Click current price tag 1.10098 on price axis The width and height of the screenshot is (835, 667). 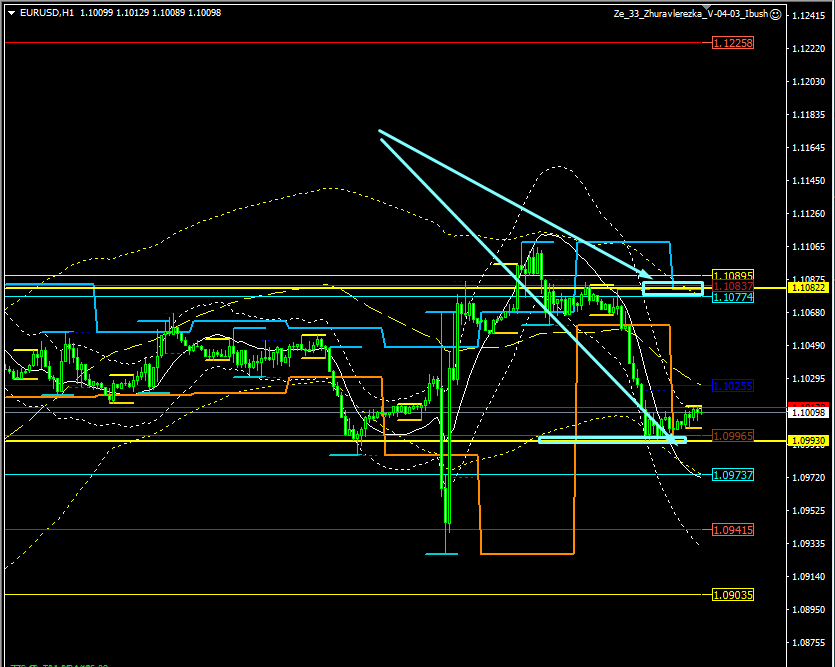tap(809, 413)
